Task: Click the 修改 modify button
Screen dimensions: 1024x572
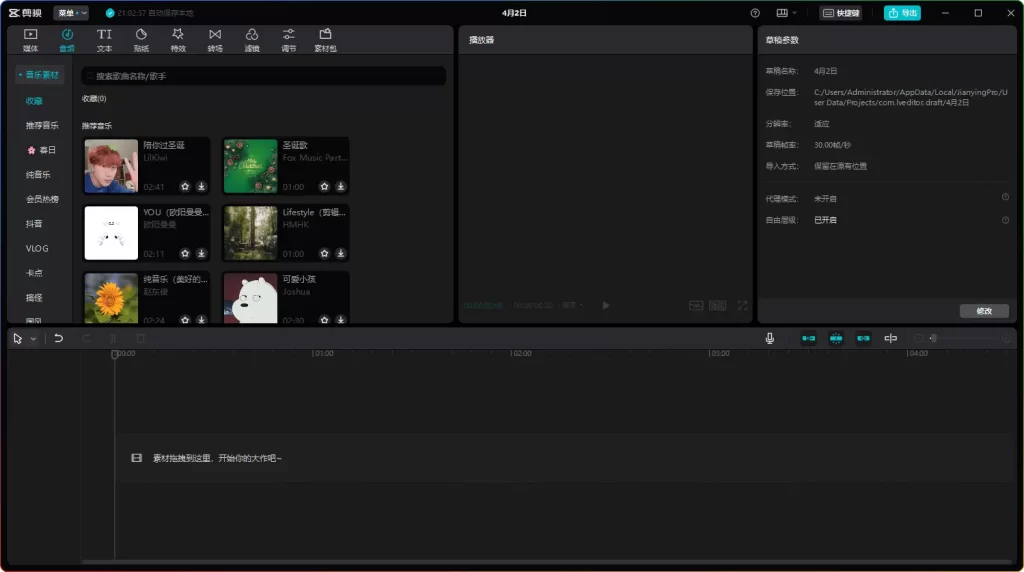Action: [x=984, y=311]
